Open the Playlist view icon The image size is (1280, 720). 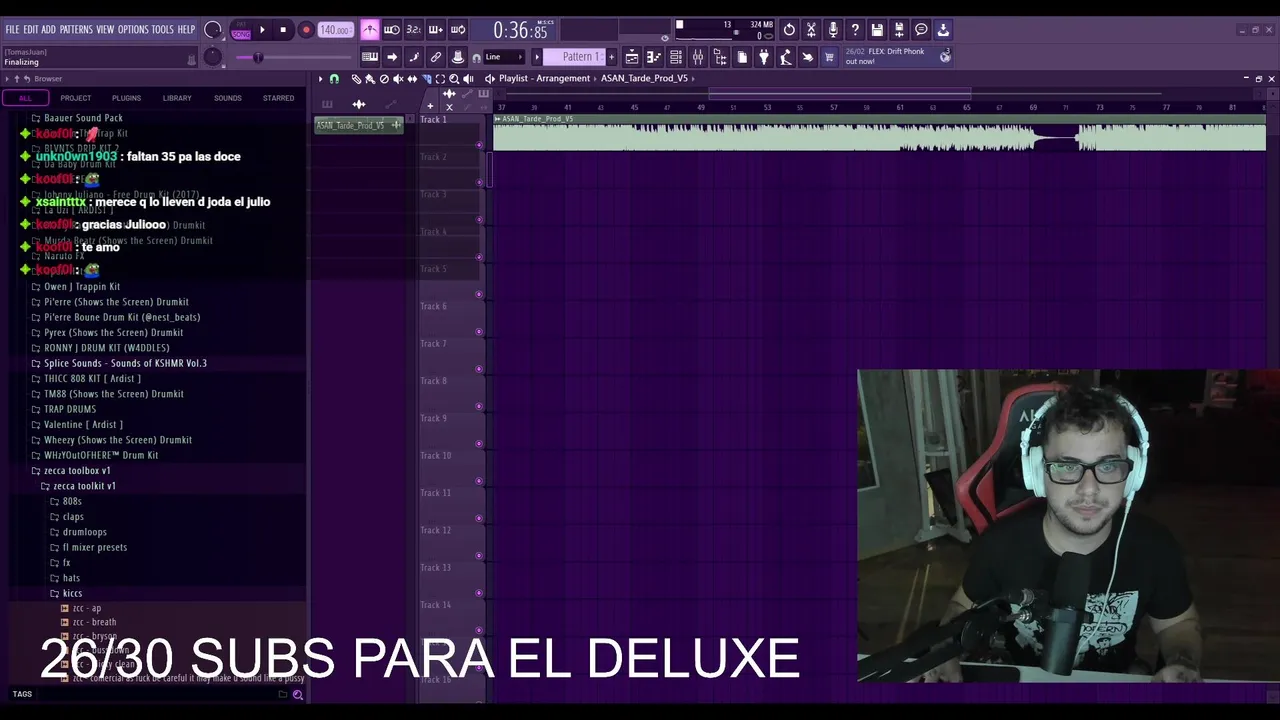click(632, 57)
